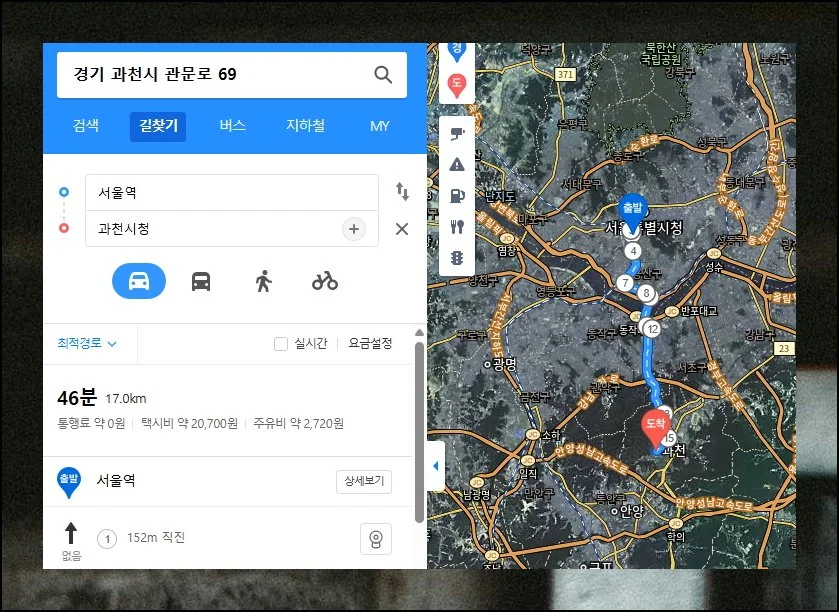The width and height of the screenshot is (839, 612).
Task: Collapse the side panel with arrow handle
Action: [435, 468]
